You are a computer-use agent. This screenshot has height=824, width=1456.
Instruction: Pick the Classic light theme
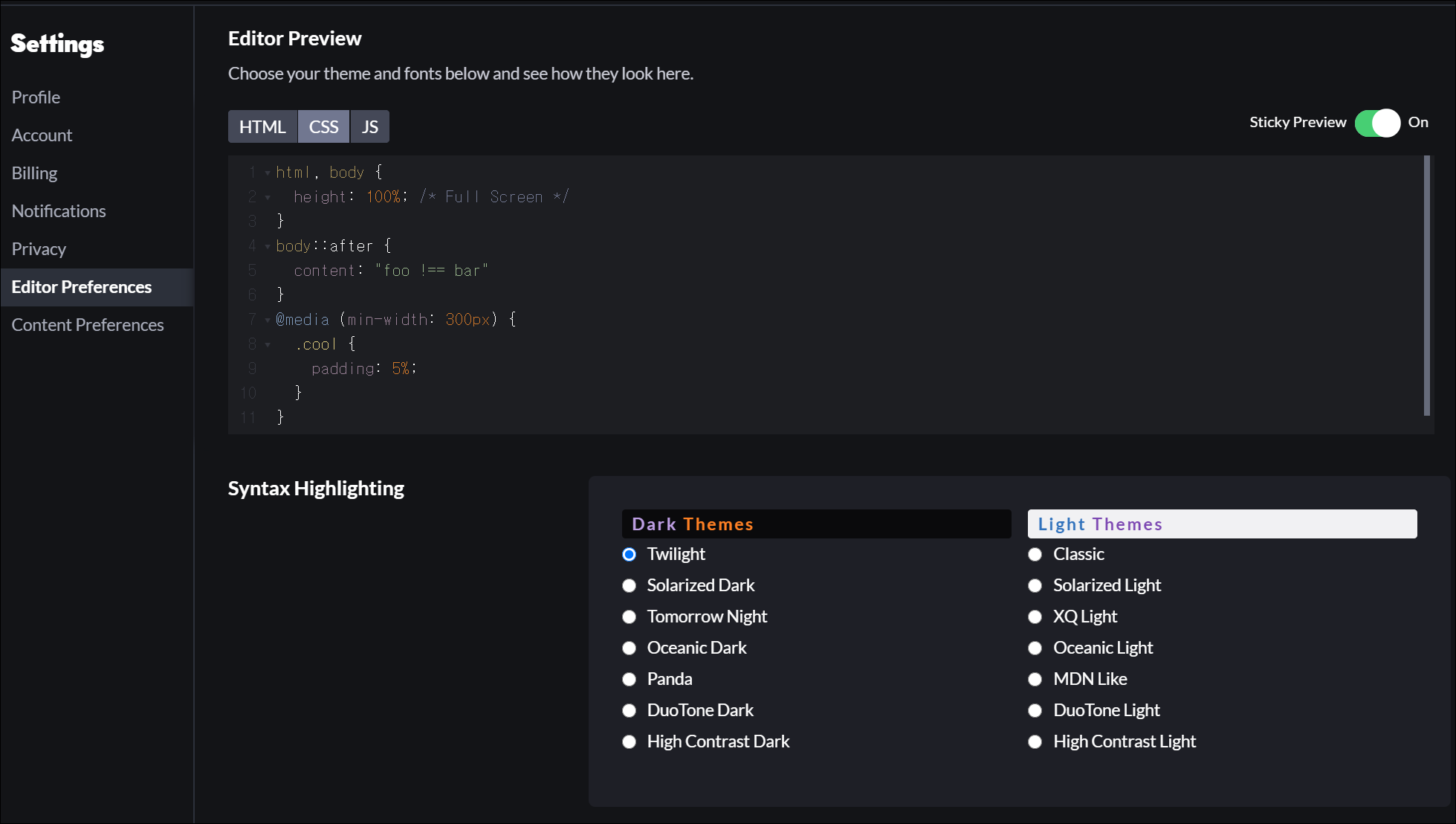tap(1035, 555)
